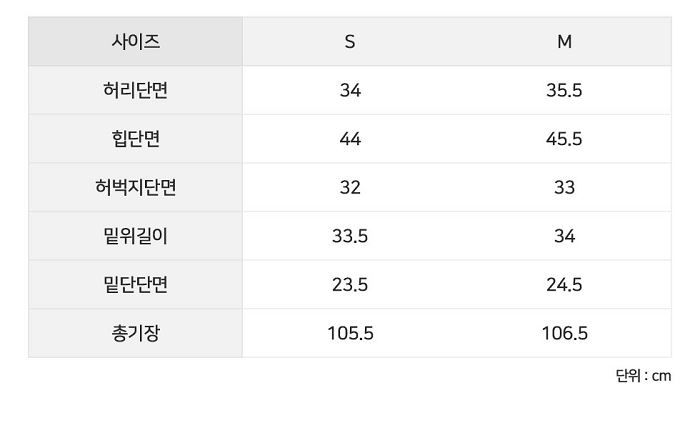Image resolution: width=700 pixels, height=438 pixels.
Task: Select the S size column header
Action: point(350,42)
